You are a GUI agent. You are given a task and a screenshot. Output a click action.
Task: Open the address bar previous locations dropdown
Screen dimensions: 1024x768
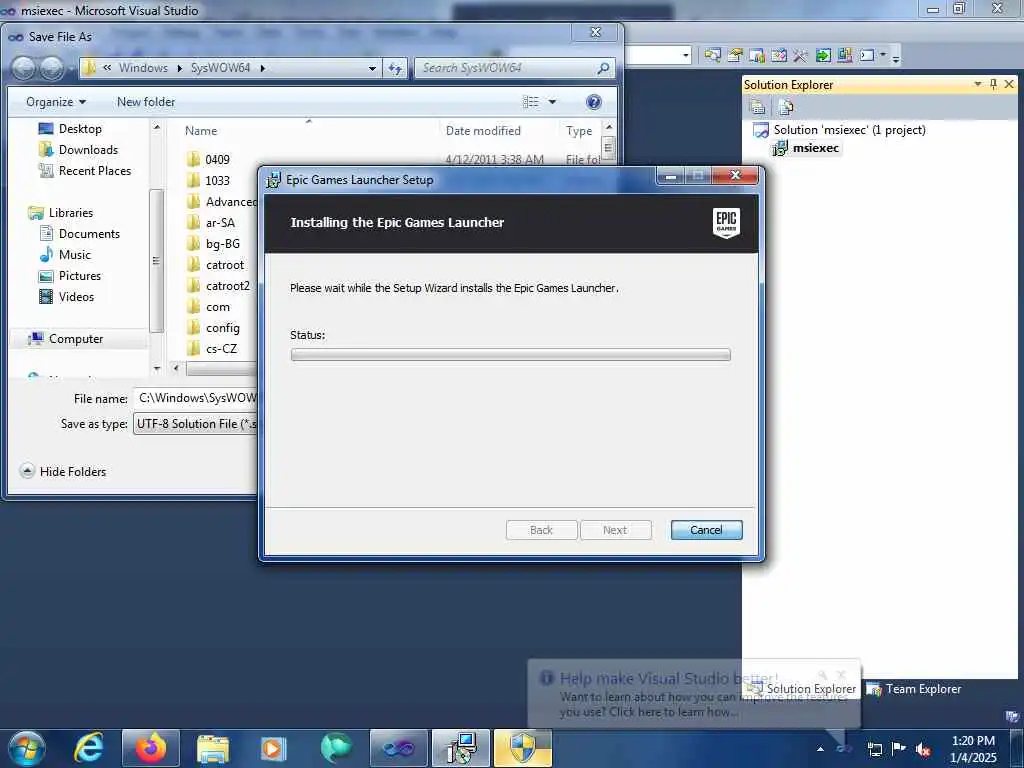[372, 68]
